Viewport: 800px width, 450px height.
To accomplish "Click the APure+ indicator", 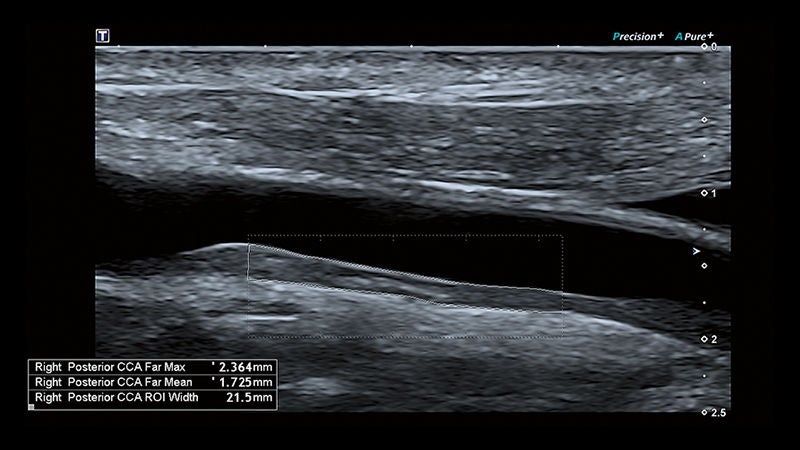I will coord(694,36).
